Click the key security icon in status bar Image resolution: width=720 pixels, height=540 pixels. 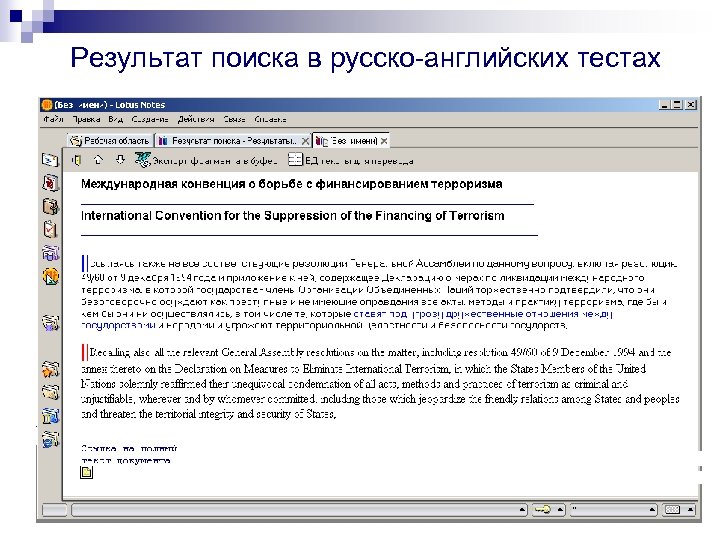click(542, 510)
